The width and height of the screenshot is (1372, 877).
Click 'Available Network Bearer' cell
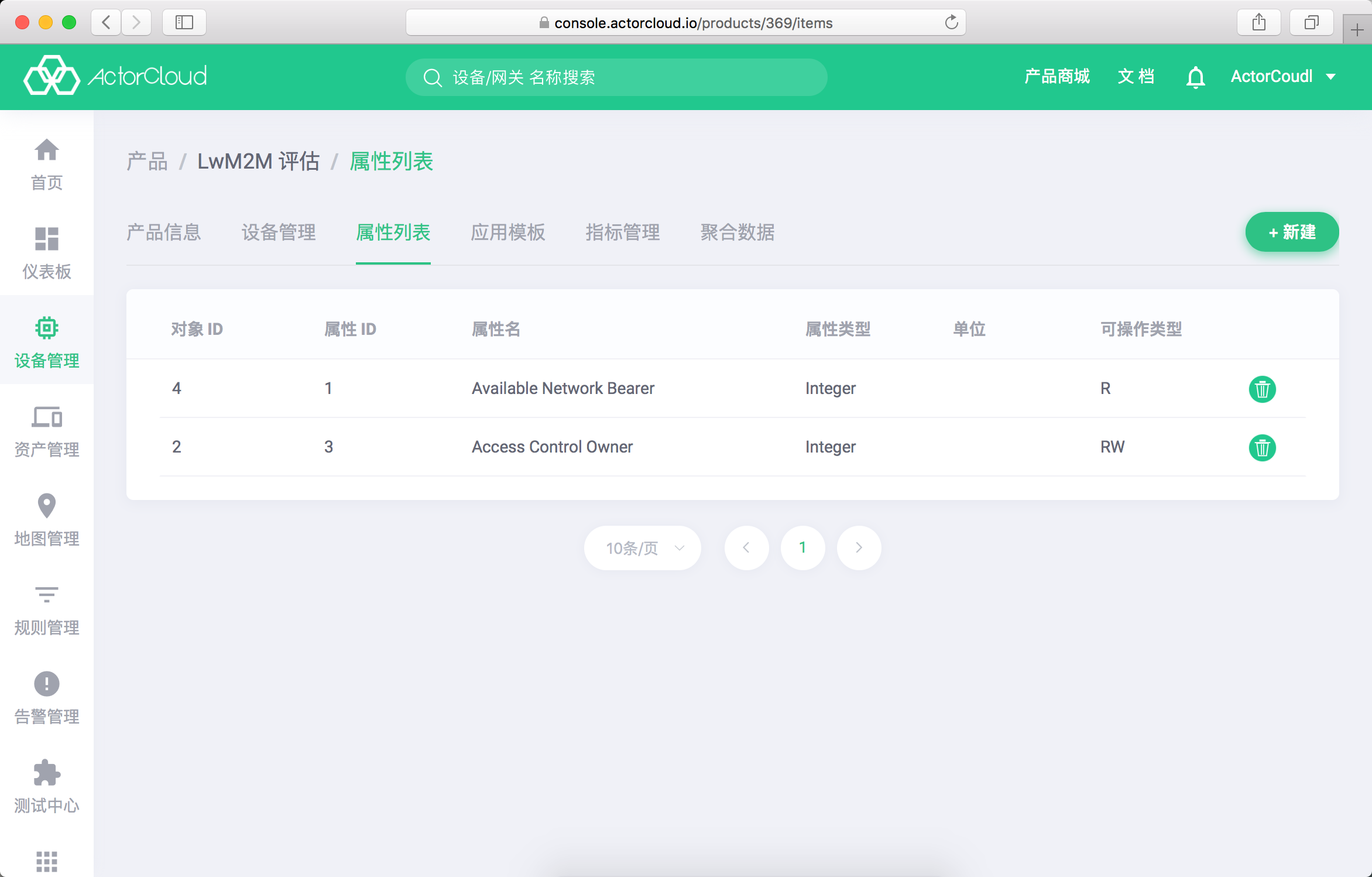pos(563,389)
